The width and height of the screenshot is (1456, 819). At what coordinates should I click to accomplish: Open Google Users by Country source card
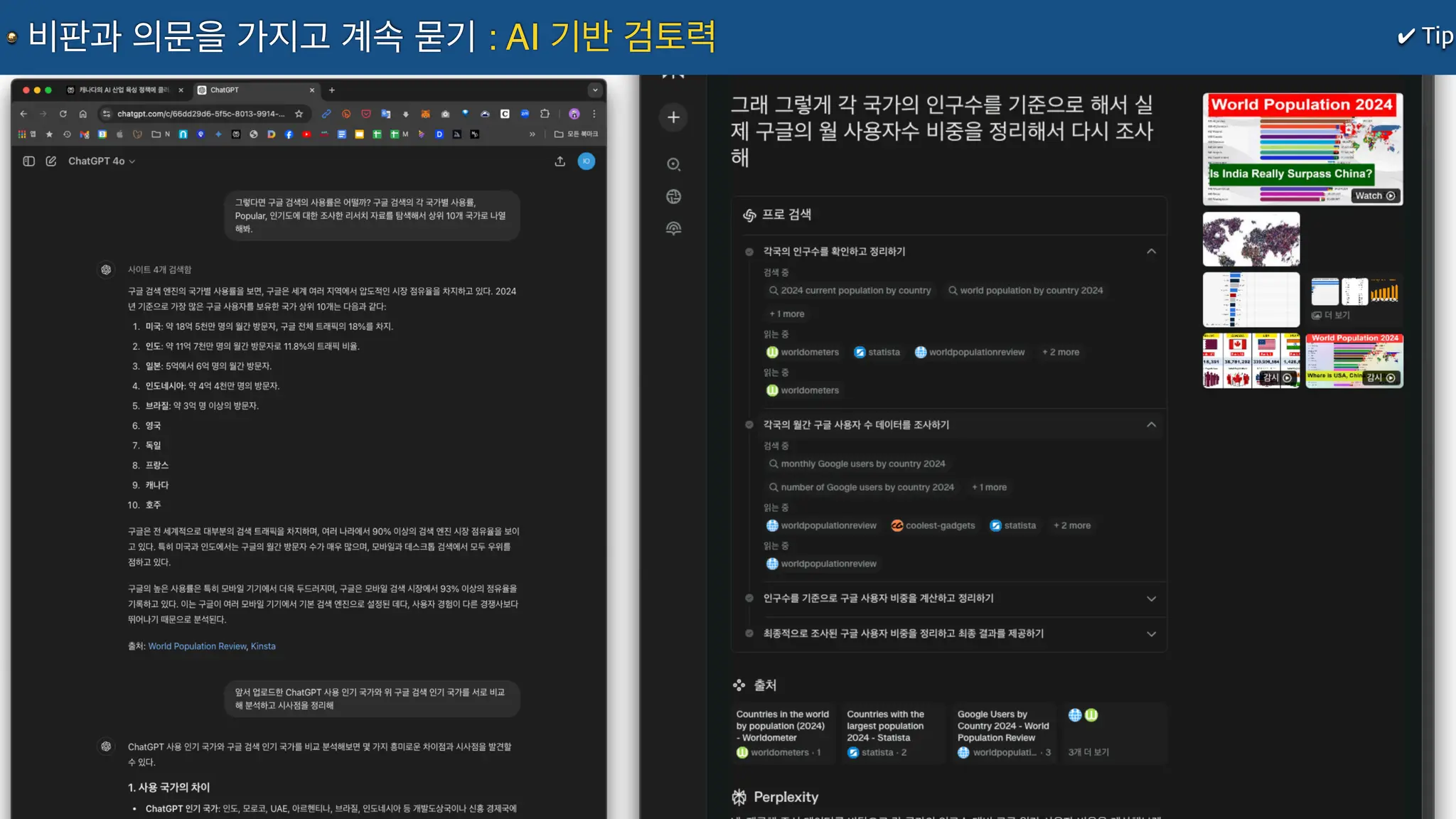[x=1005, y=734]
